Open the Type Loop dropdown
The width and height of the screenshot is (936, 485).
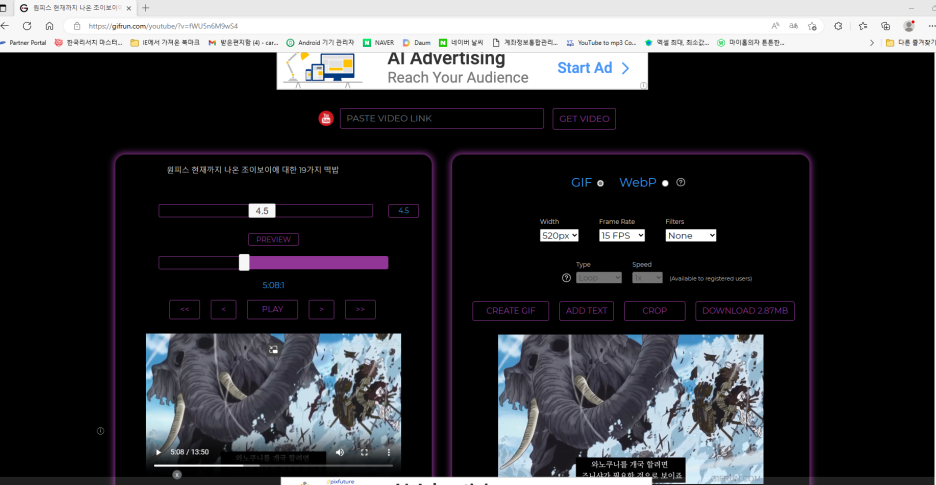[x=599, y=278]
